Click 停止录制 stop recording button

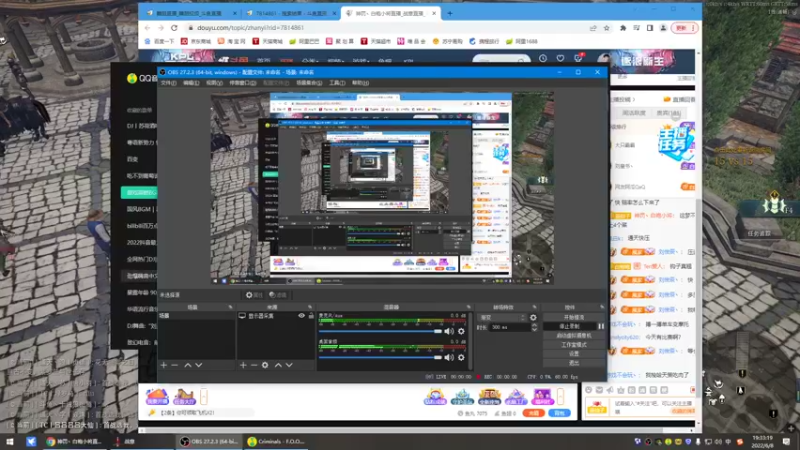click(x=569, y=327)
